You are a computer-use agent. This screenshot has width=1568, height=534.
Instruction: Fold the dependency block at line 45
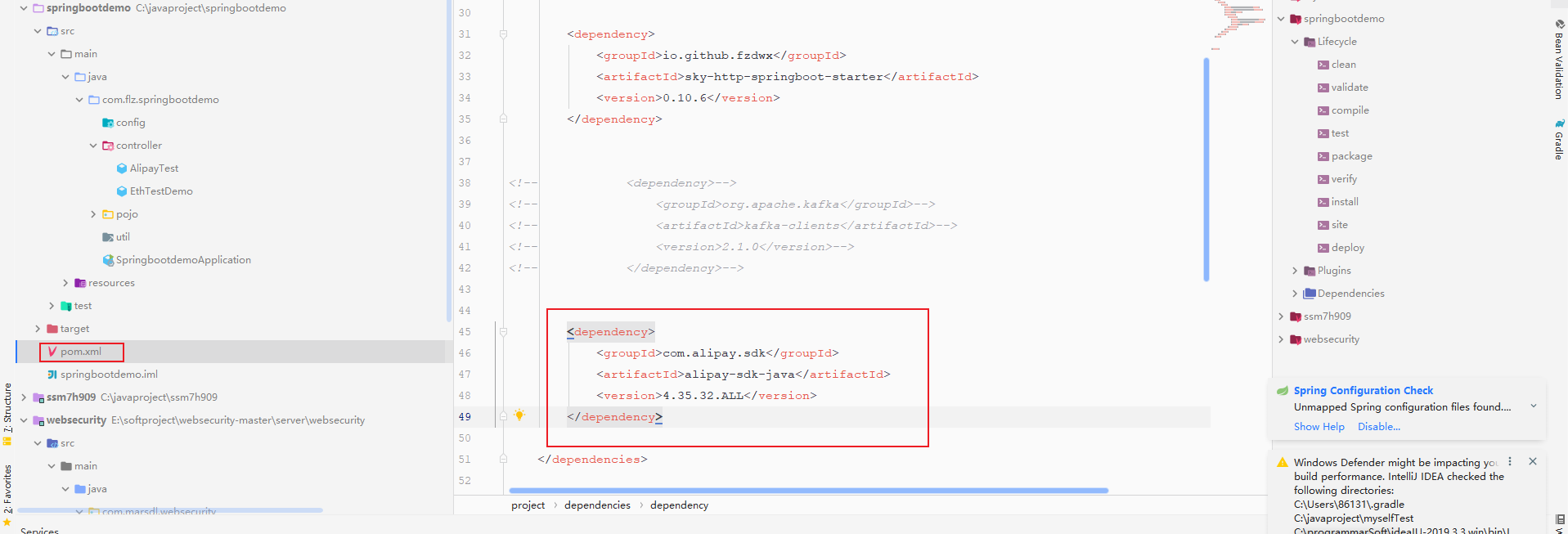coord(503,332)
